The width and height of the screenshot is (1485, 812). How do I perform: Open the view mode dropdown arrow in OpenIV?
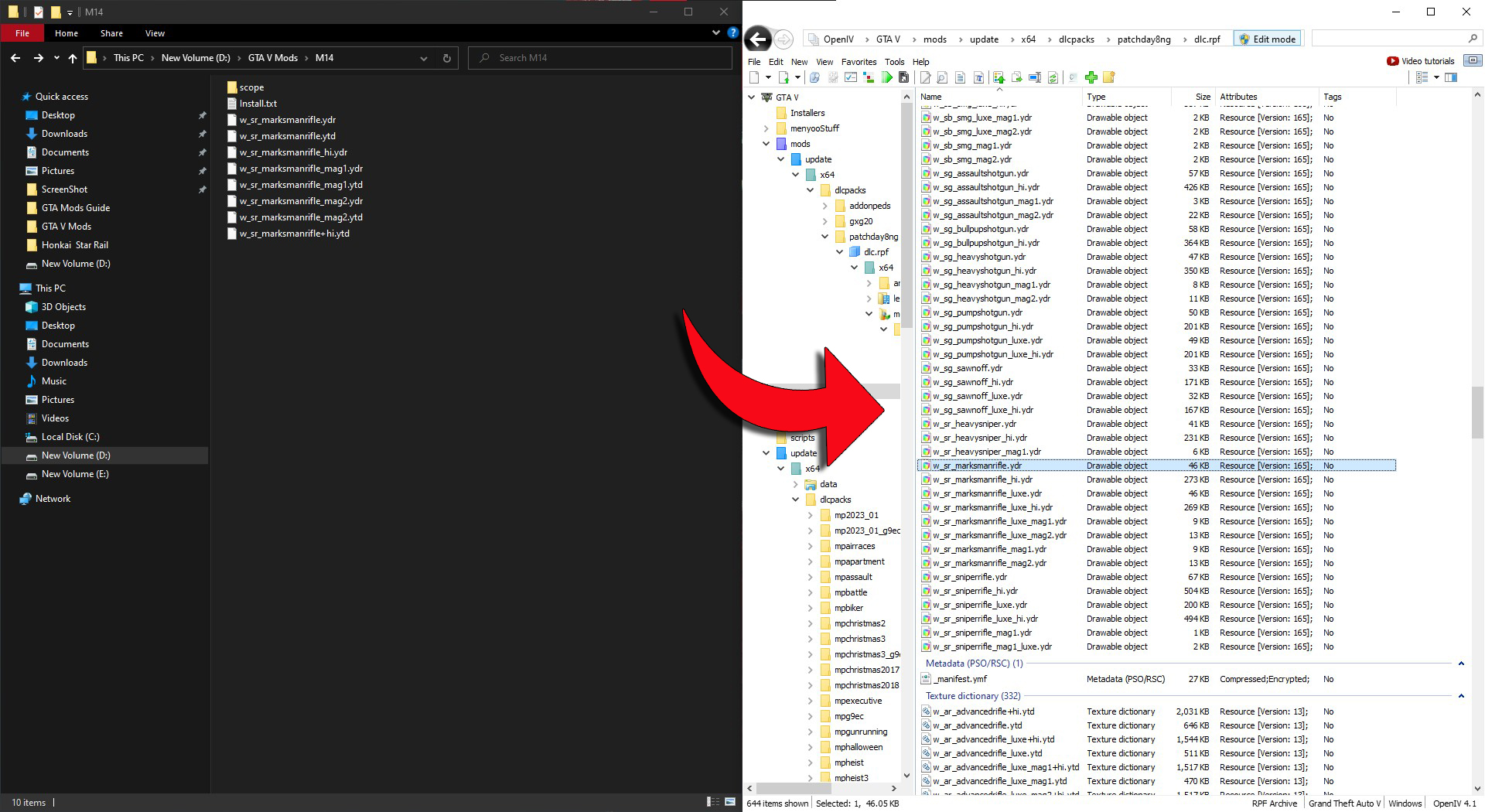pos(1436,77)
